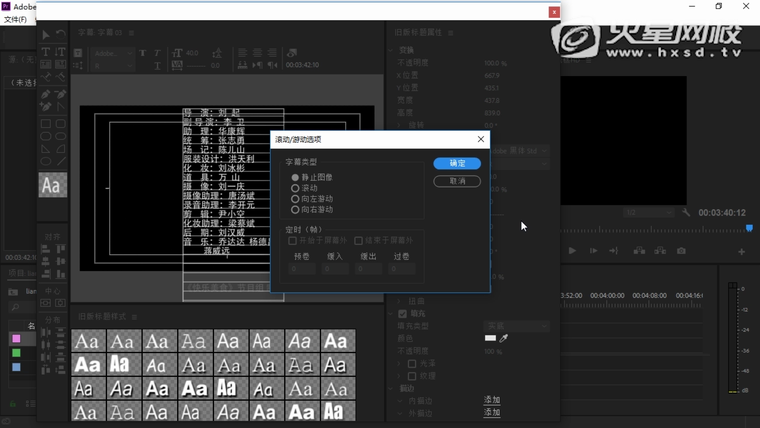This screenshot has width=760, height=428.
Task: Open the 填充类型 dropdown showing 实底
Action: 516,326
